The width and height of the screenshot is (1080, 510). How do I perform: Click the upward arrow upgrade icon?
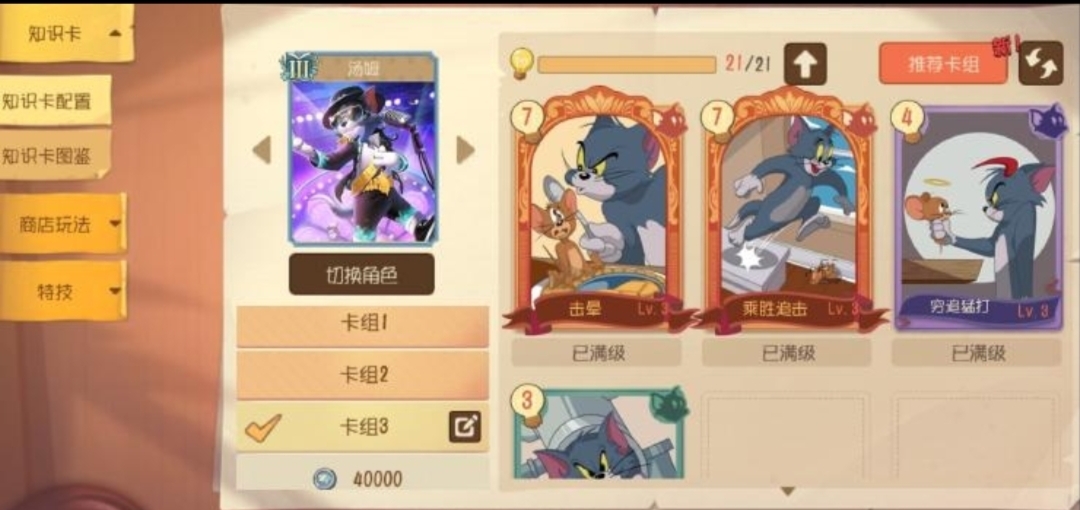[805, 63]
